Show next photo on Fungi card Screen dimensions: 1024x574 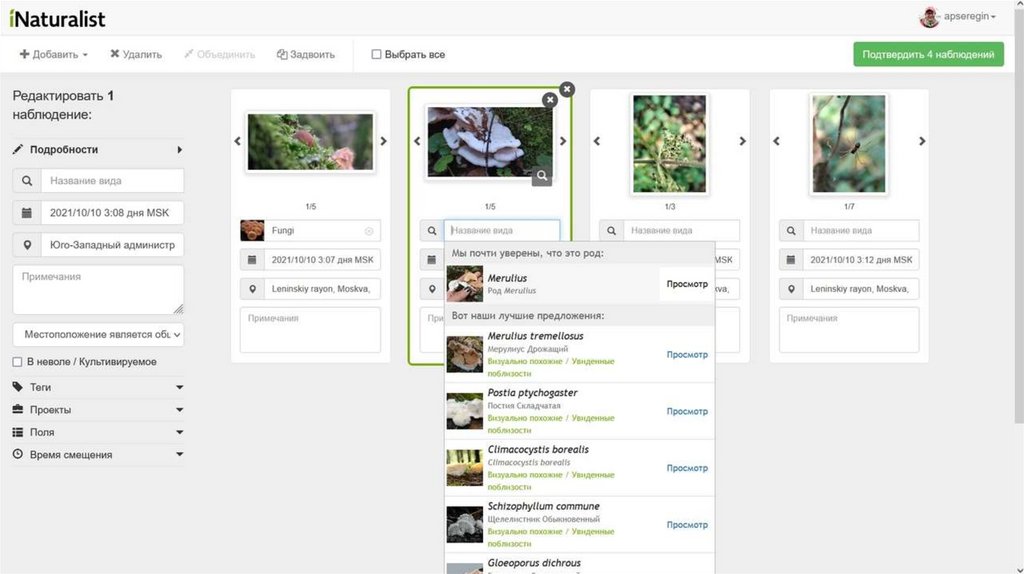pyautogui.click(x=383, y=141)
